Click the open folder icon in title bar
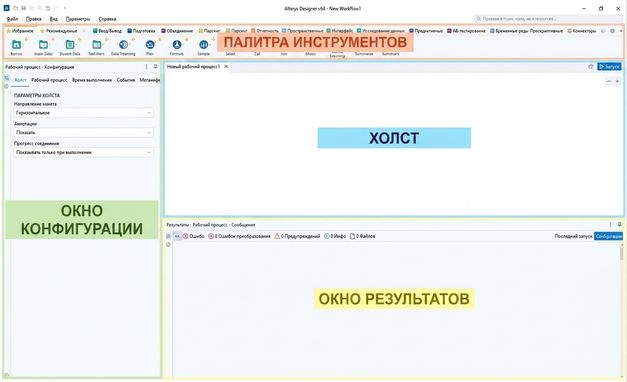The width and height of the screenshot is (627, 382). (x=16, y=8)
